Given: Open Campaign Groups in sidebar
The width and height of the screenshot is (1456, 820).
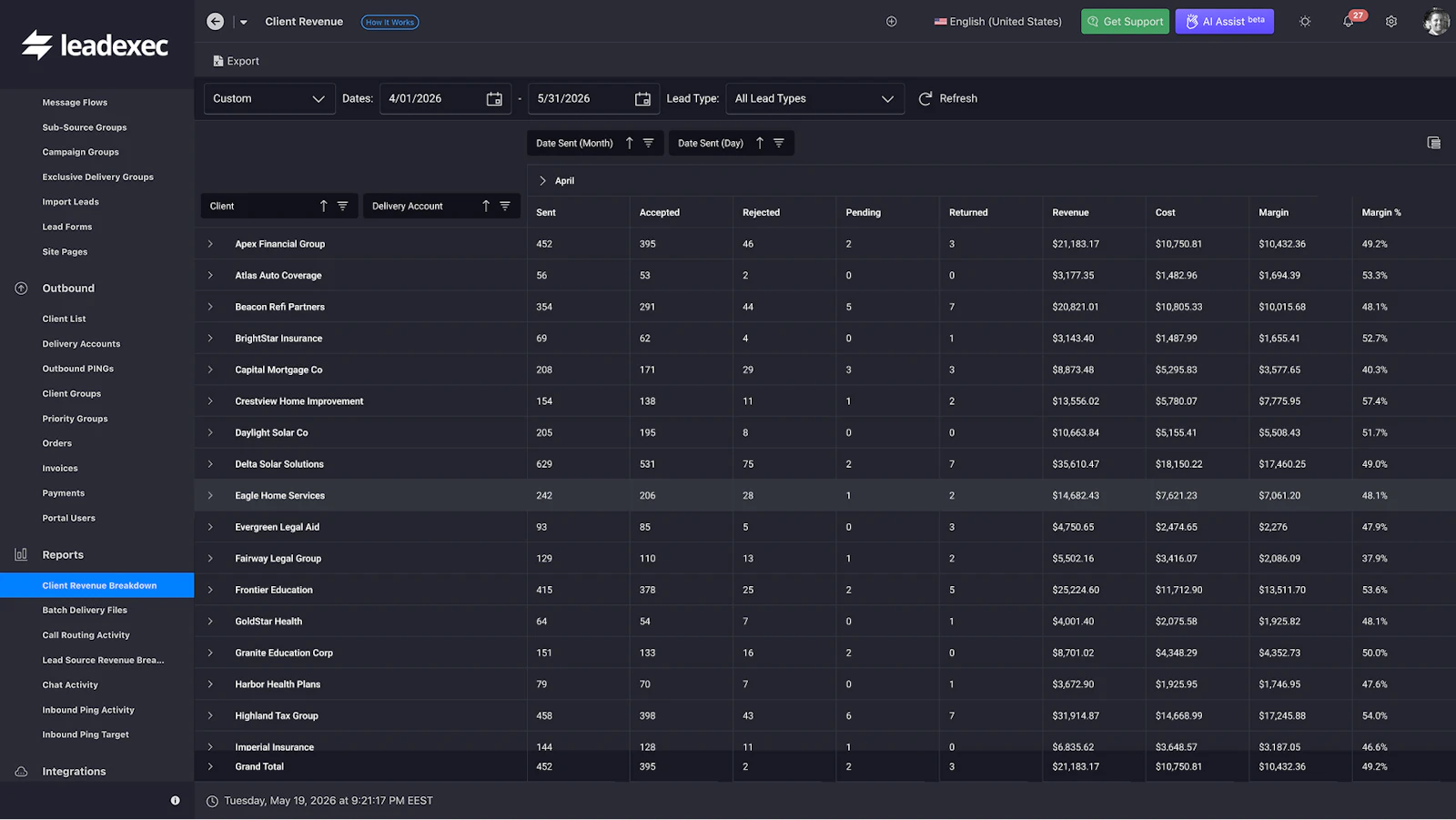Looking at the screenshot, I should coord(80,152).
